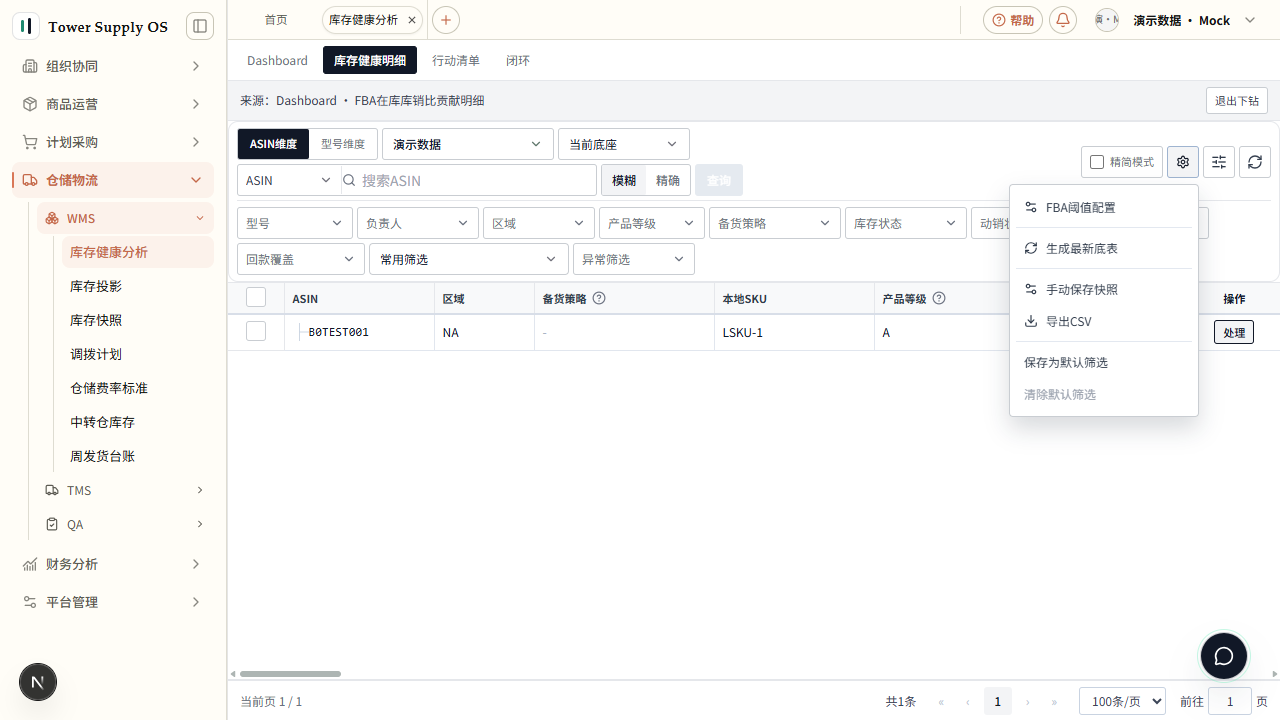
Task: Open the notifications bell
Action: 1063,20
